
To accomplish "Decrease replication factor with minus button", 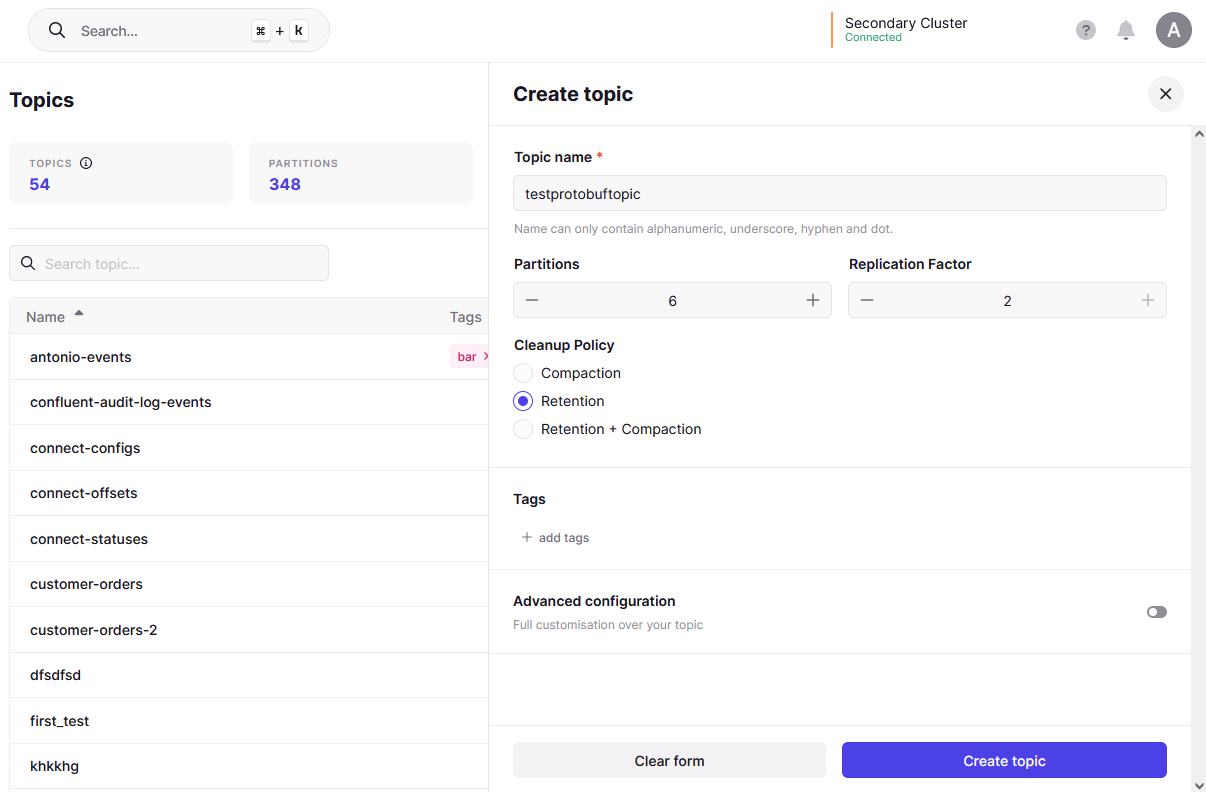I will (867, 301).
